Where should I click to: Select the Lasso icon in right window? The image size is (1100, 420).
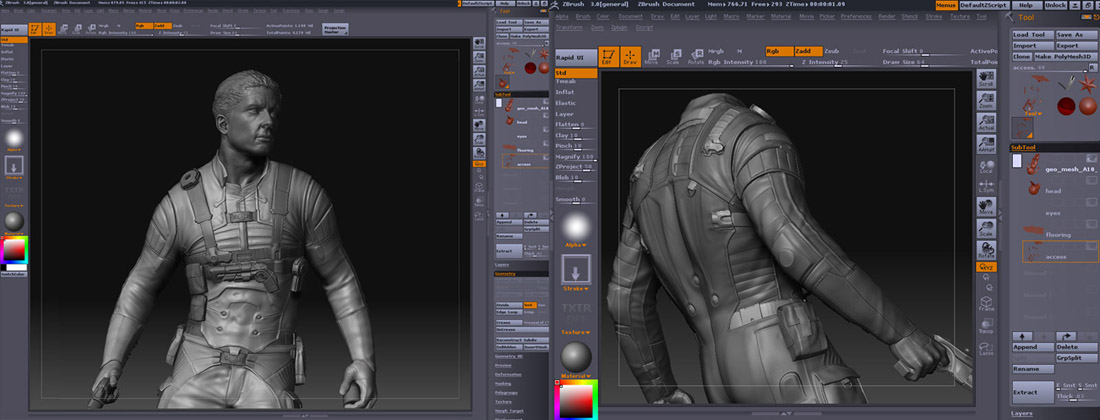[x=987, y=348]
